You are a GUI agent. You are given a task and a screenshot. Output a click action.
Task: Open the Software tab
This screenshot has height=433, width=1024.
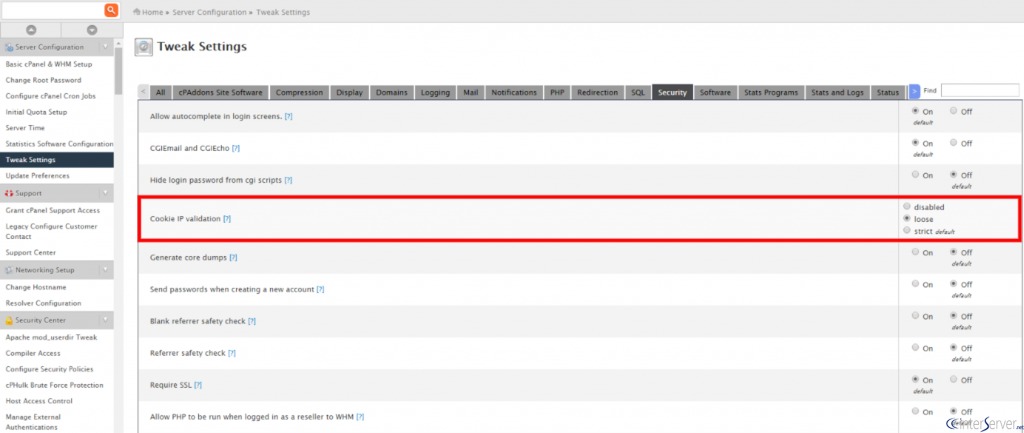(x=715, y=93)
